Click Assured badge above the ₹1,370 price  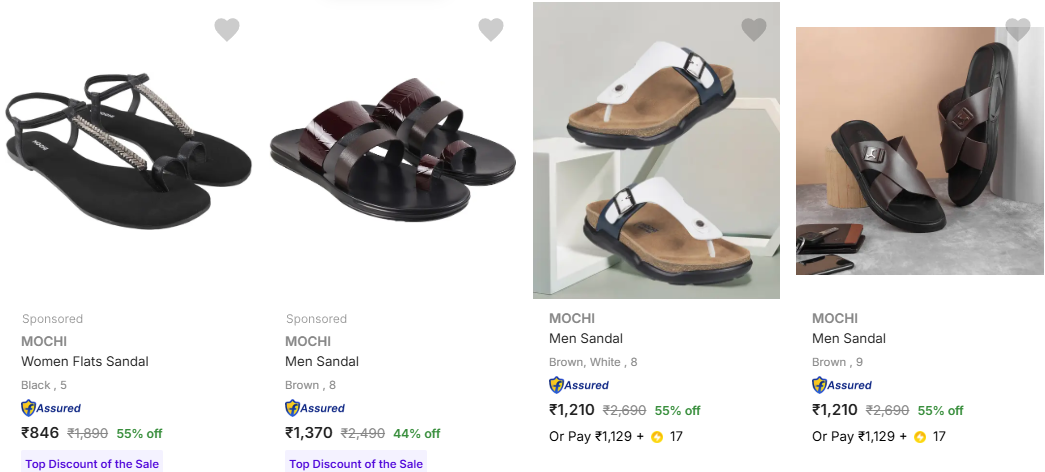[x=315, y=408]
